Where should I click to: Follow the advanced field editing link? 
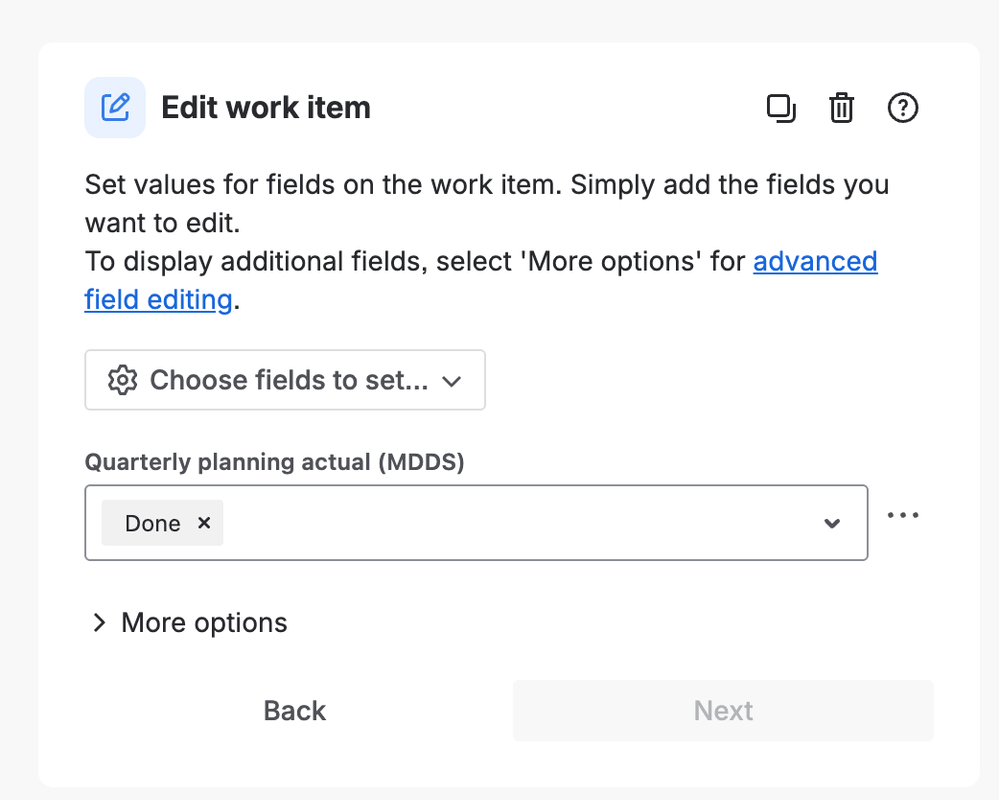[x=815, y=262]
